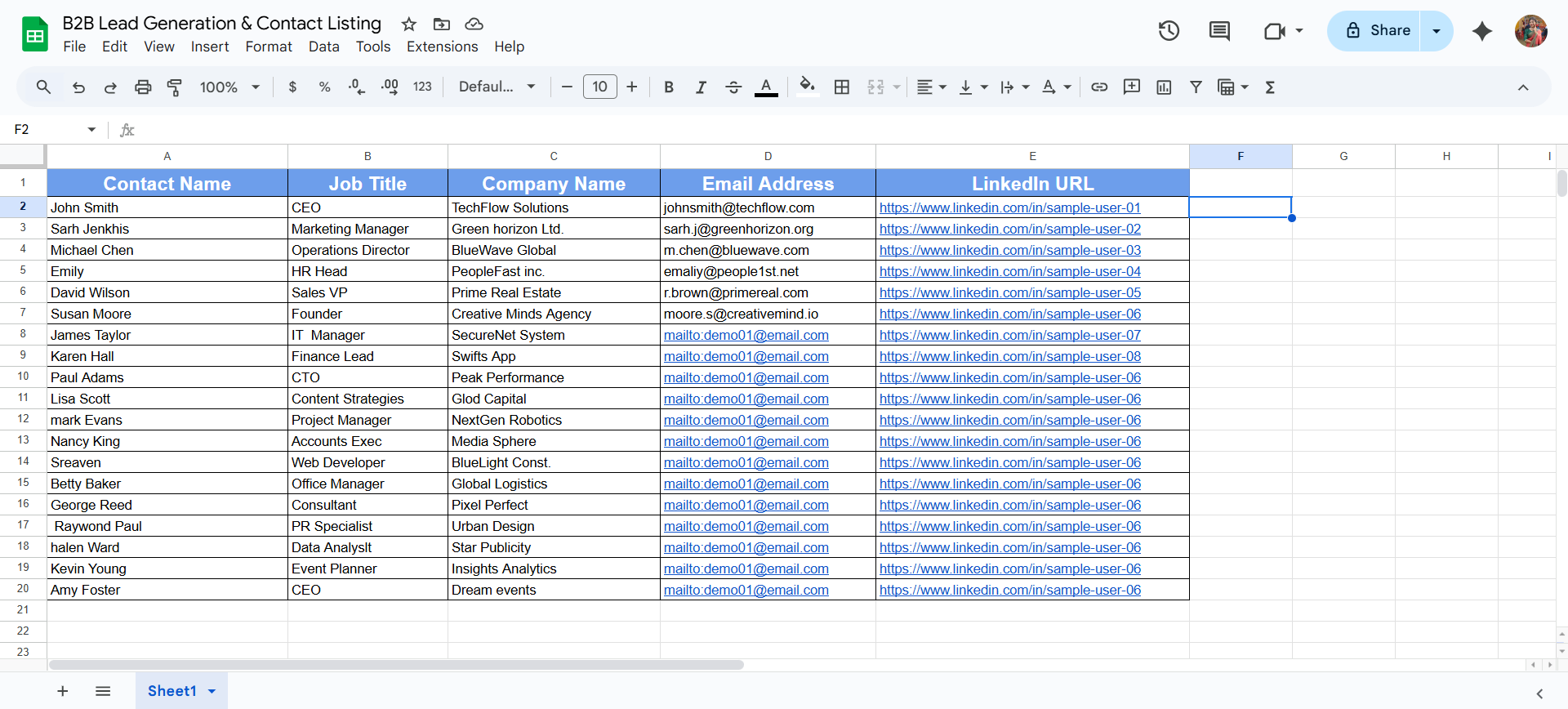Hide the menus with collapse arrow

click(1523, 87)
